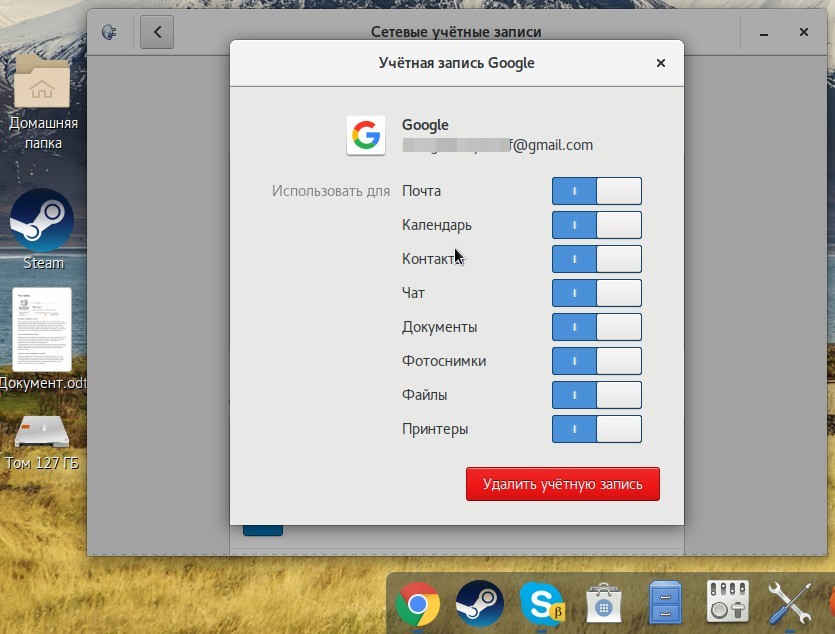The image size is (835, 634).
Task: Select the Steam desktop shortcut
Action: (43, 230)
